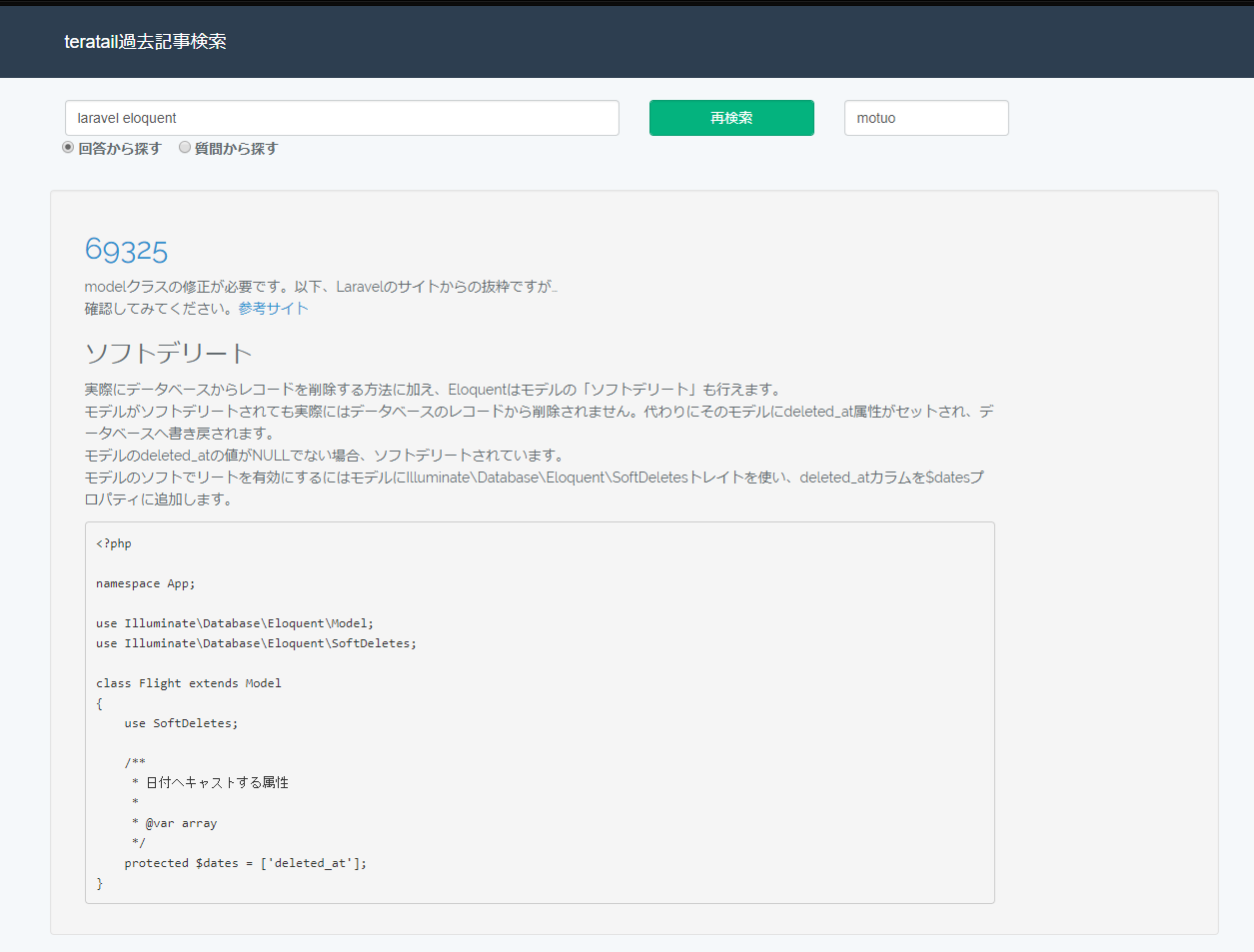Click the indented use SoftDeletes; line
Screen dimensions: 1254x952
coord(181,723)
